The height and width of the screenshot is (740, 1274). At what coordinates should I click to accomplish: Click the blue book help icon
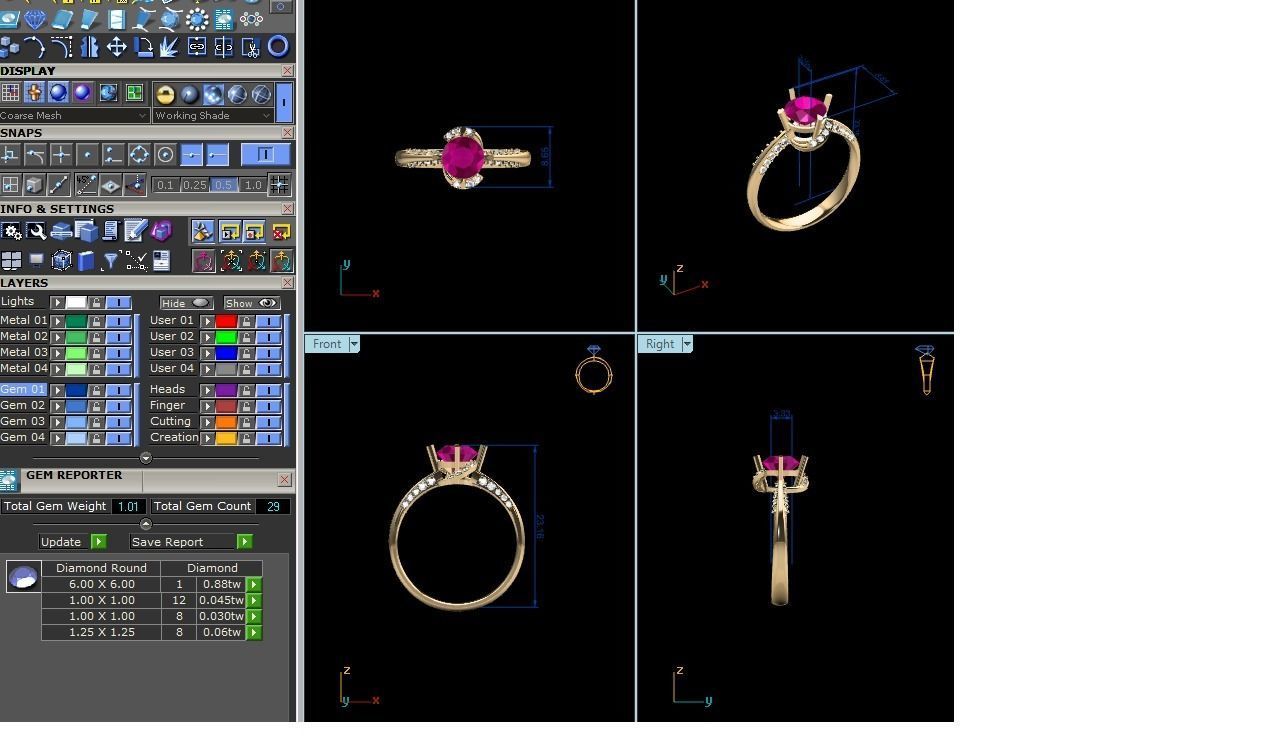click(x=86, y=261)
